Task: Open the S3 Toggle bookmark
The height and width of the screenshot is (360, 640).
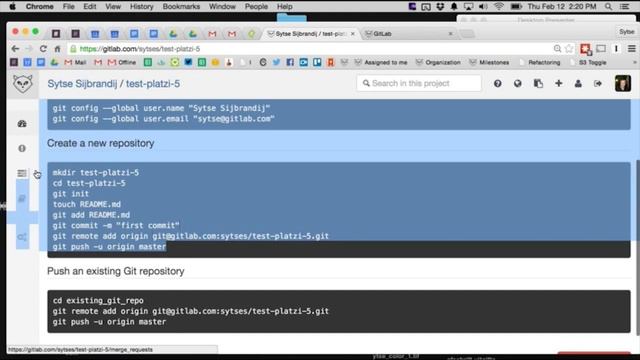Action: (x=588, y=62)
